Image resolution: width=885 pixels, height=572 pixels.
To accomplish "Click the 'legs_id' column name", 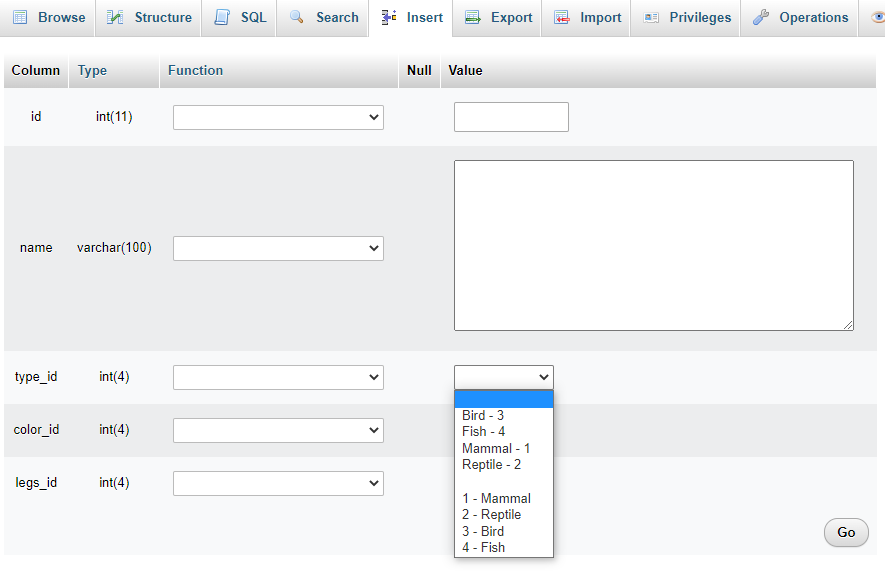I will pos(36,483).
